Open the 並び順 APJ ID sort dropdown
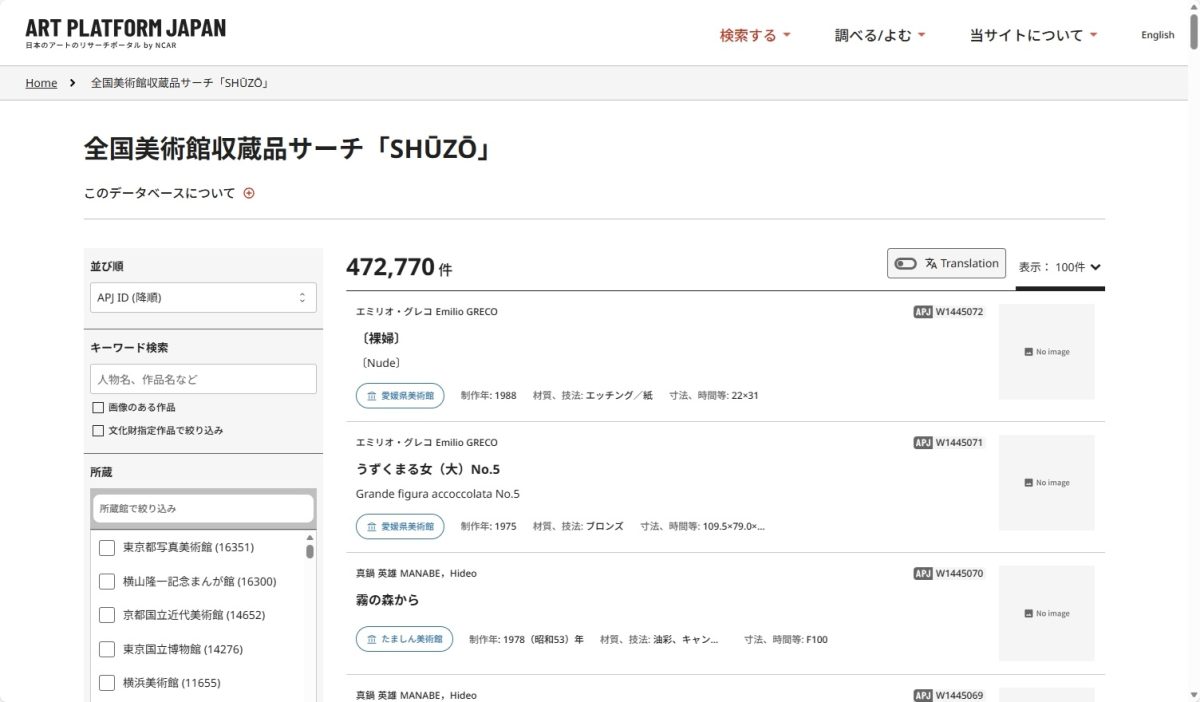 point(203,298)
